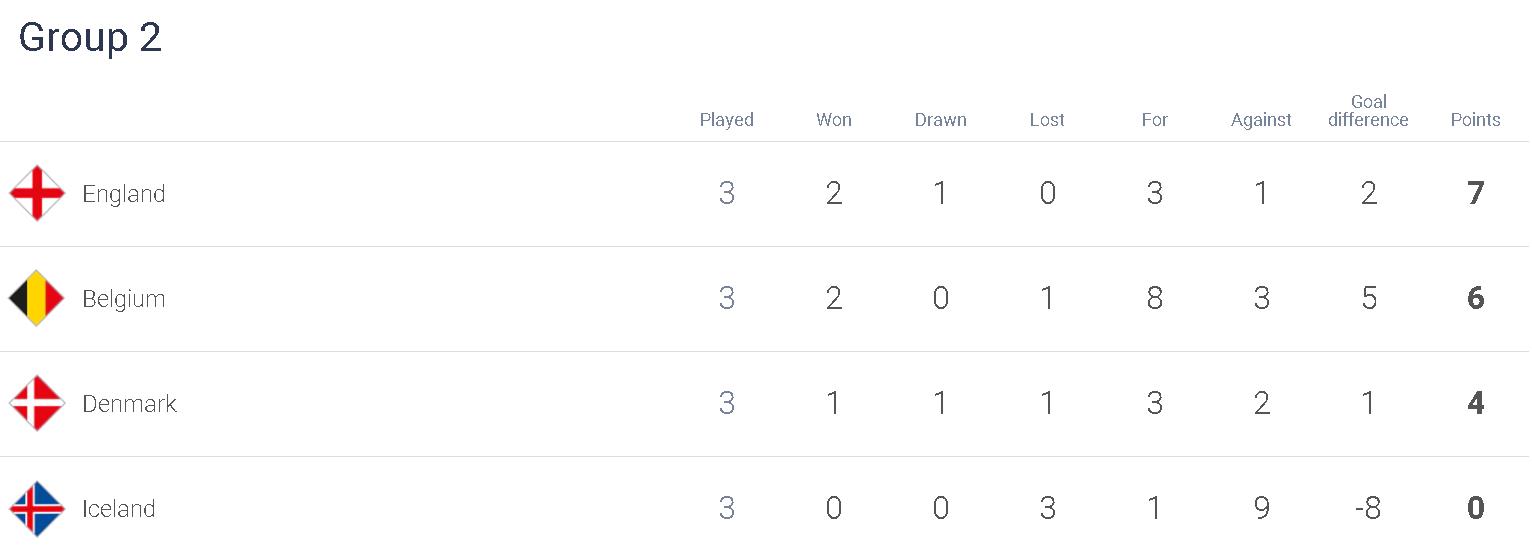Image resolution: width=1532 pixels, height=555 pixels.
Task: Click the Belgium flag icon
Action: (37, 298)
